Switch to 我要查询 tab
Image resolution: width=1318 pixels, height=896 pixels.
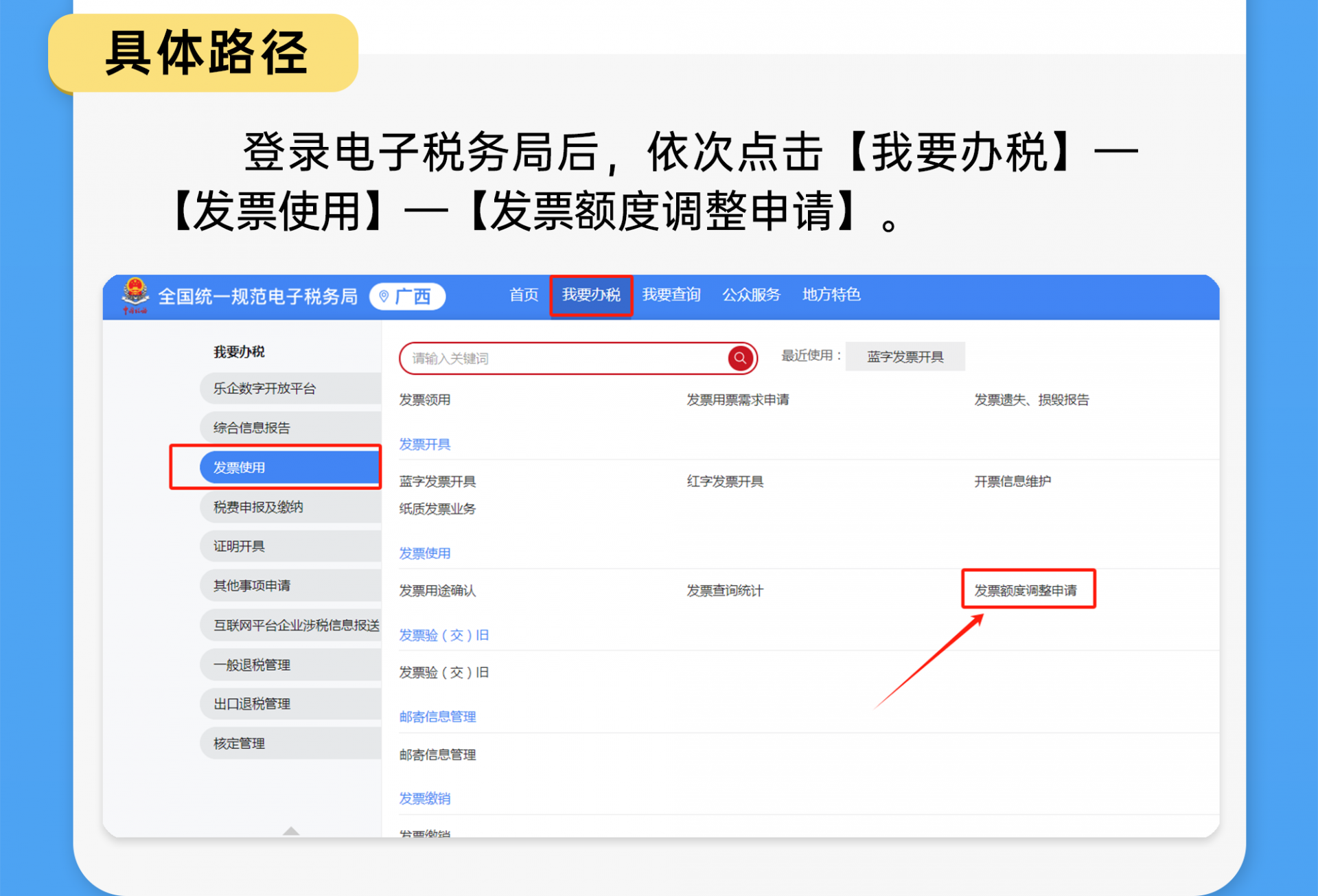pyautogui.click(x=671, y=295)
